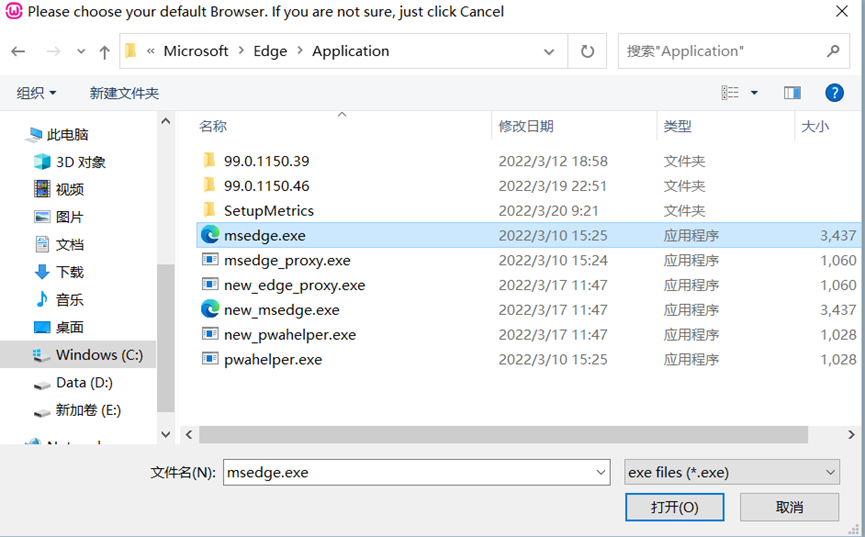Click the horizontal scrollbar thumb
Image resolution: width=865 pixels, height=537 pixels.
tap(503, 435)
